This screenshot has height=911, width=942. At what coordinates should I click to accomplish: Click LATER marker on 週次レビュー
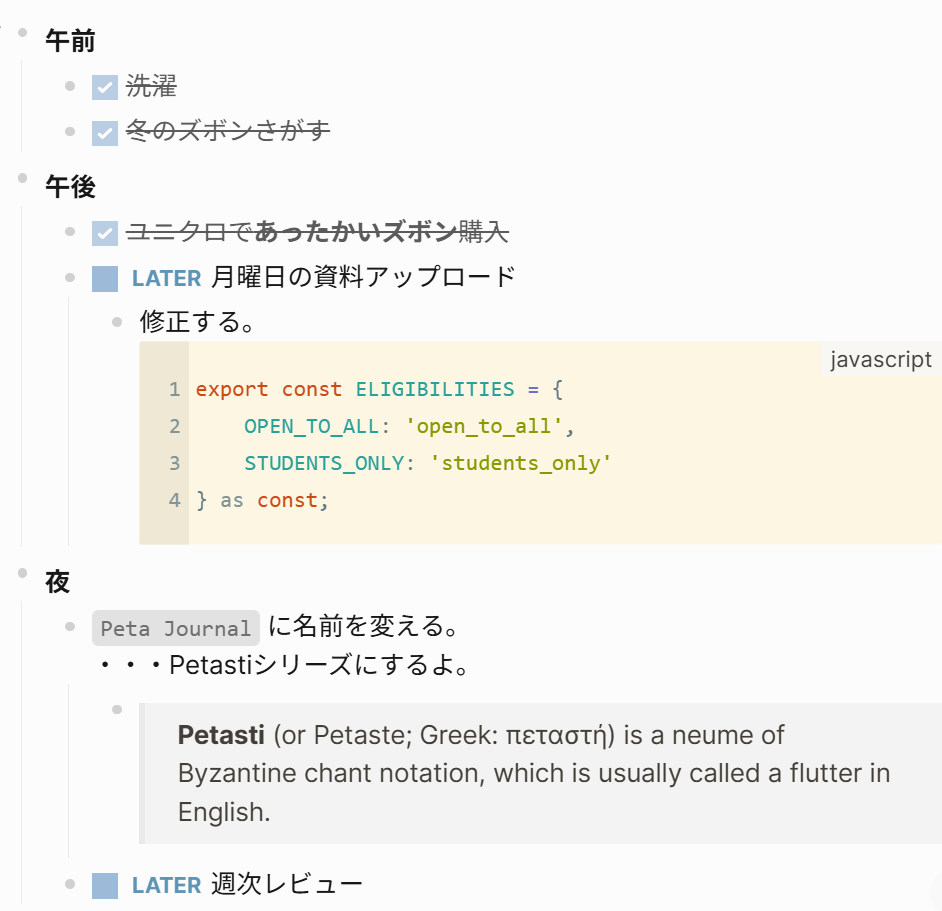coord(166,886)
